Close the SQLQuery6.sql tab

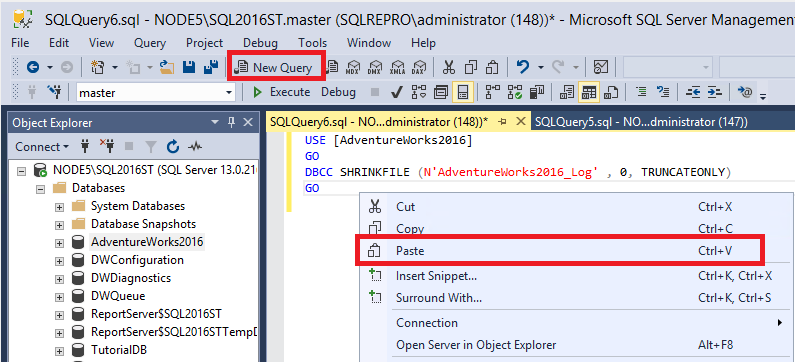coord(521,122)
